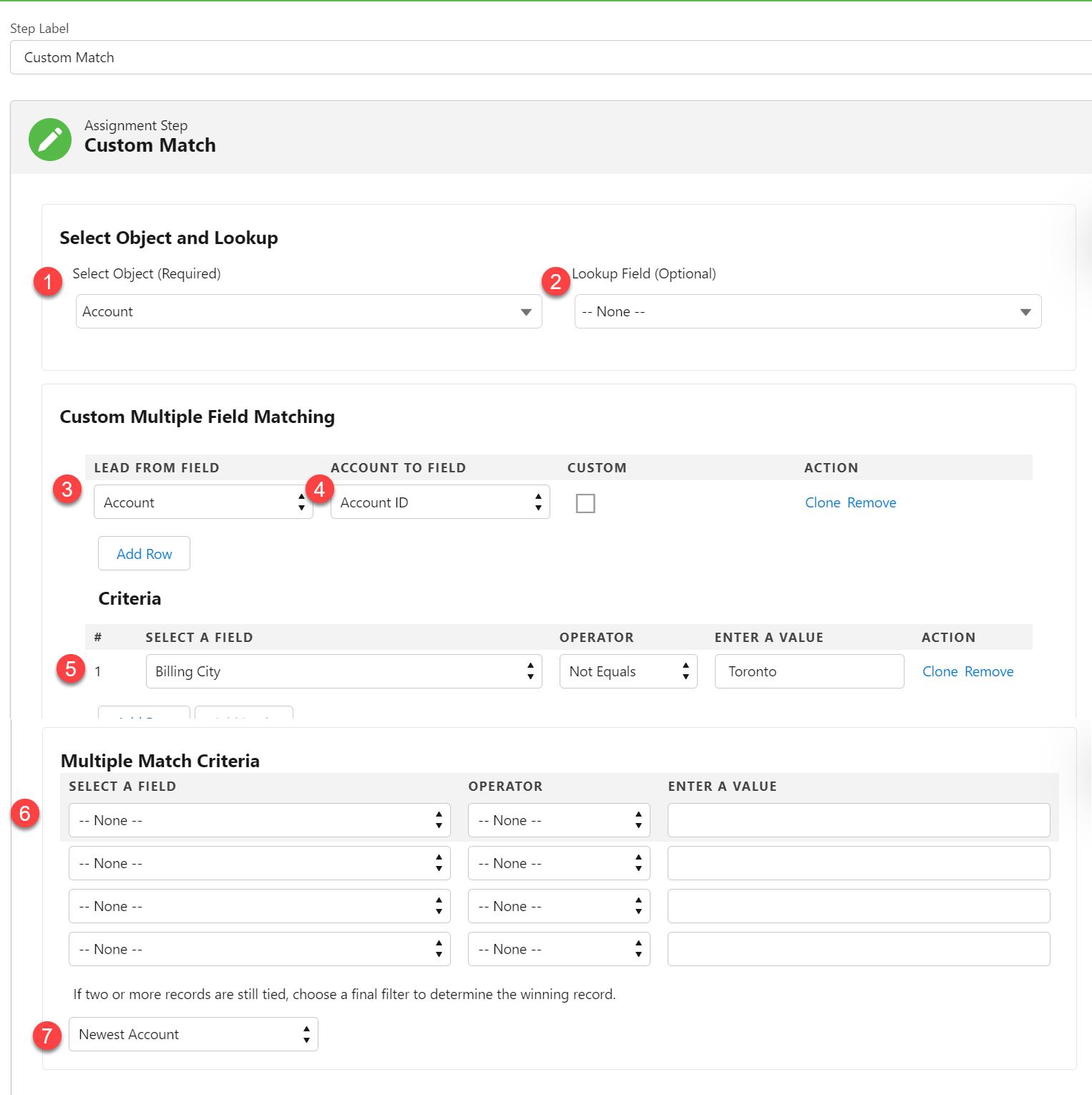Image resolution: width=1092 pixels, height=1095 pixels.
Task: Enable the Custom checkbox in matching row
Action: [585, 503]
